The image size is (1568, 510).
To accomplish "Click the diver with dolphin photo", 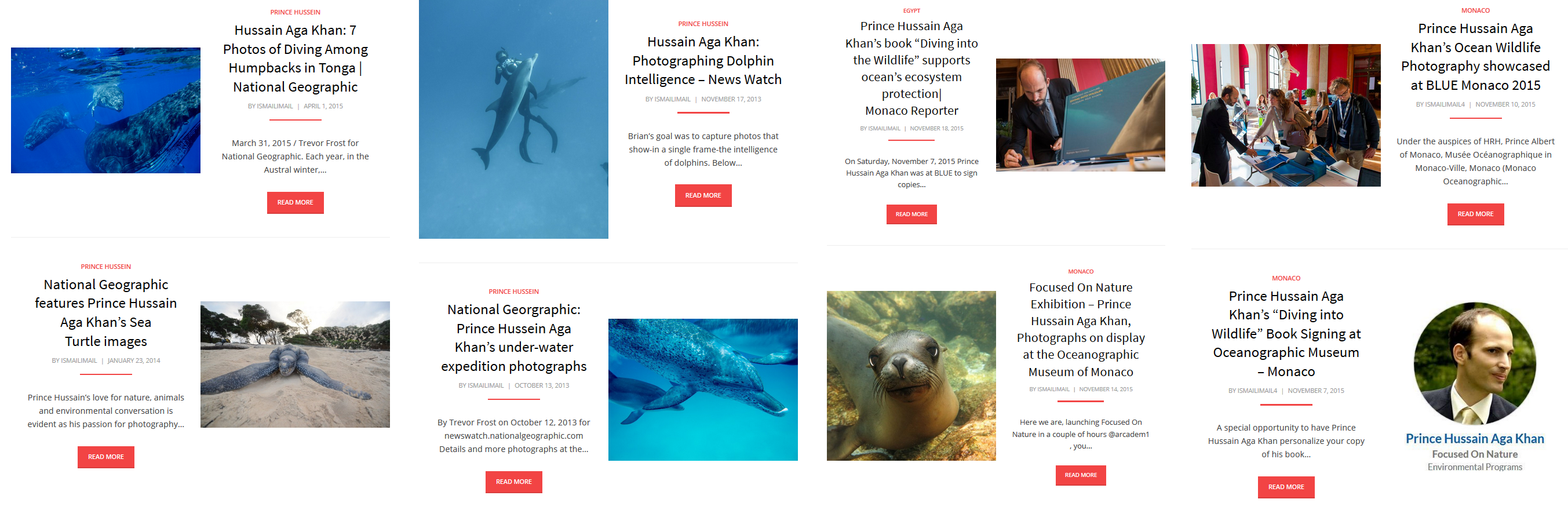I will tap(513, 119).
